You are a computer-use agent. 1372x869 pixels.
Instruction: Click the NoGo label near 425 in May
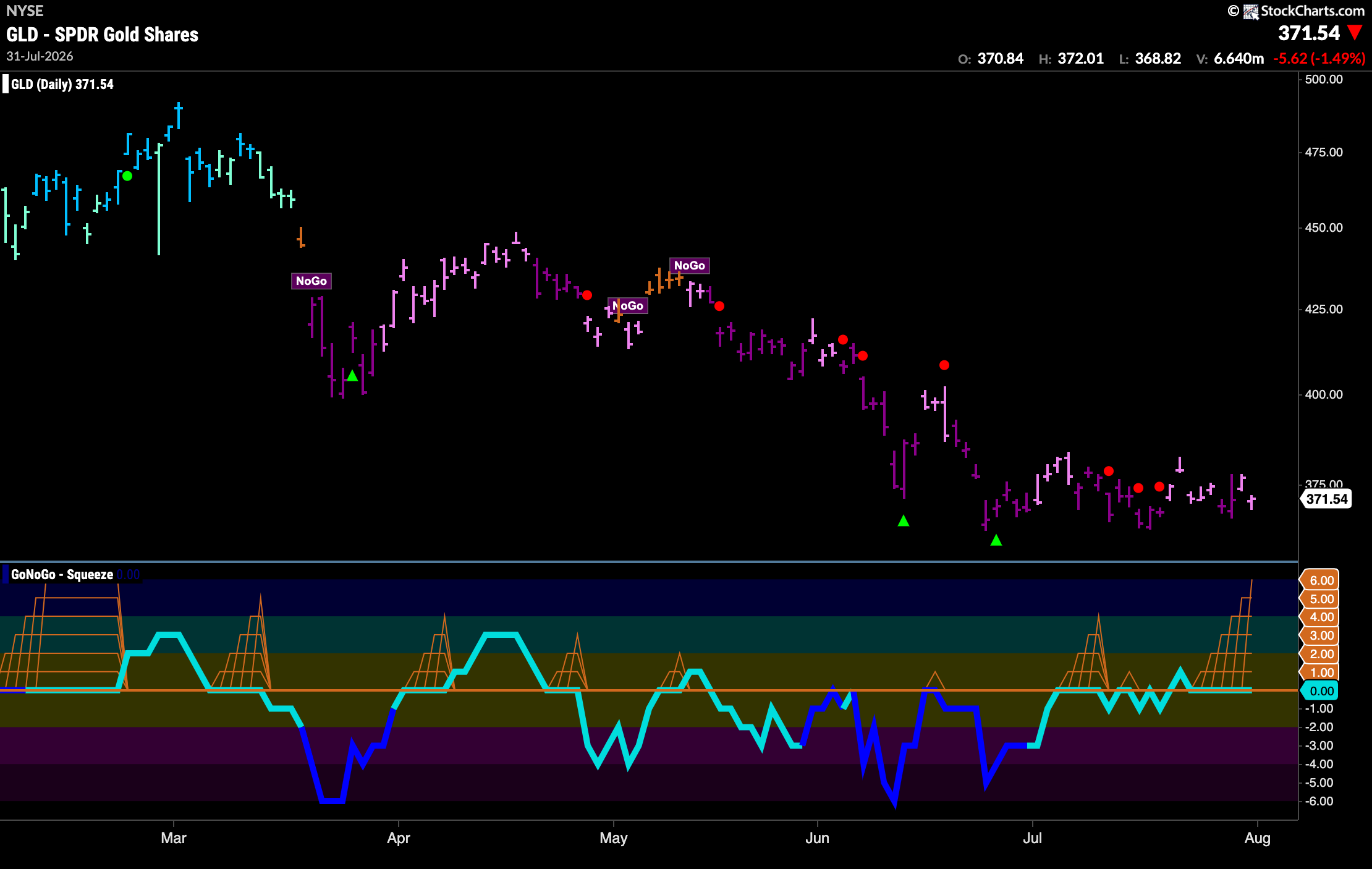(628, 306)
